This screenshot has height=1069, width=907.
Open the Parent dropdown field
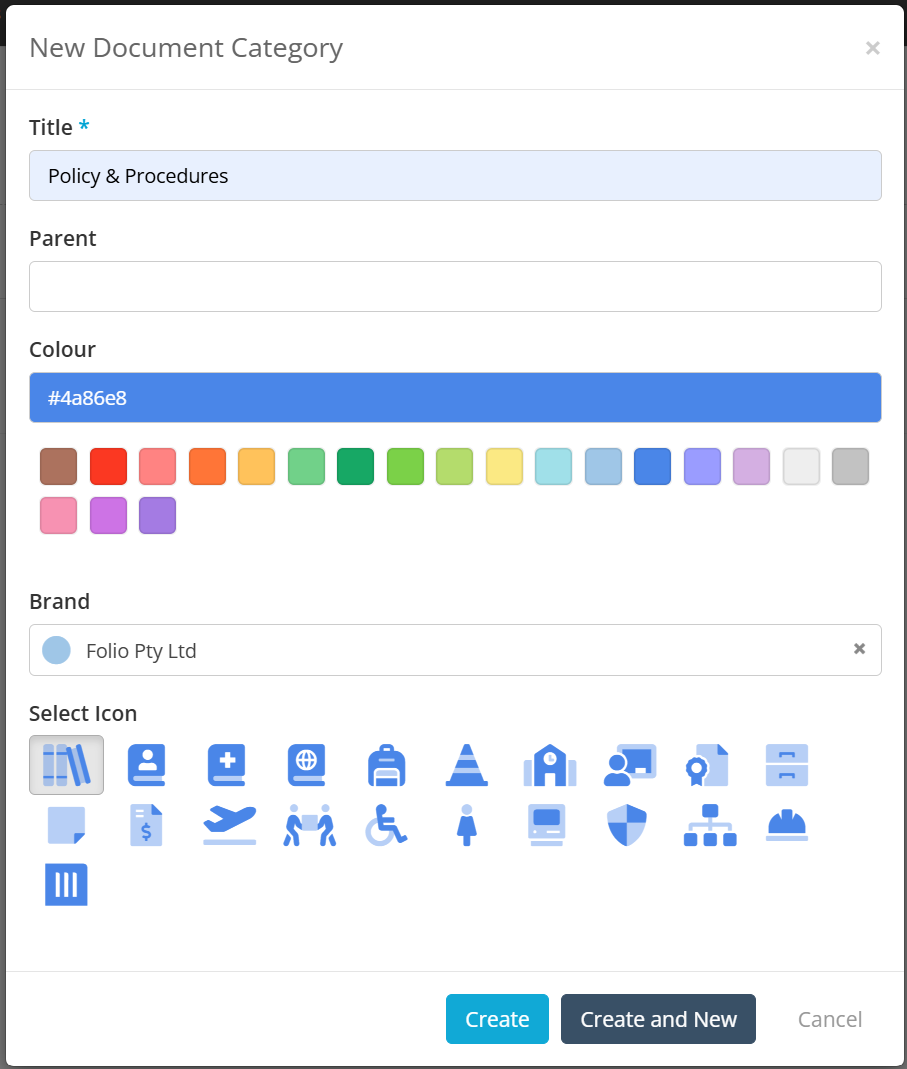coord(455,286)
